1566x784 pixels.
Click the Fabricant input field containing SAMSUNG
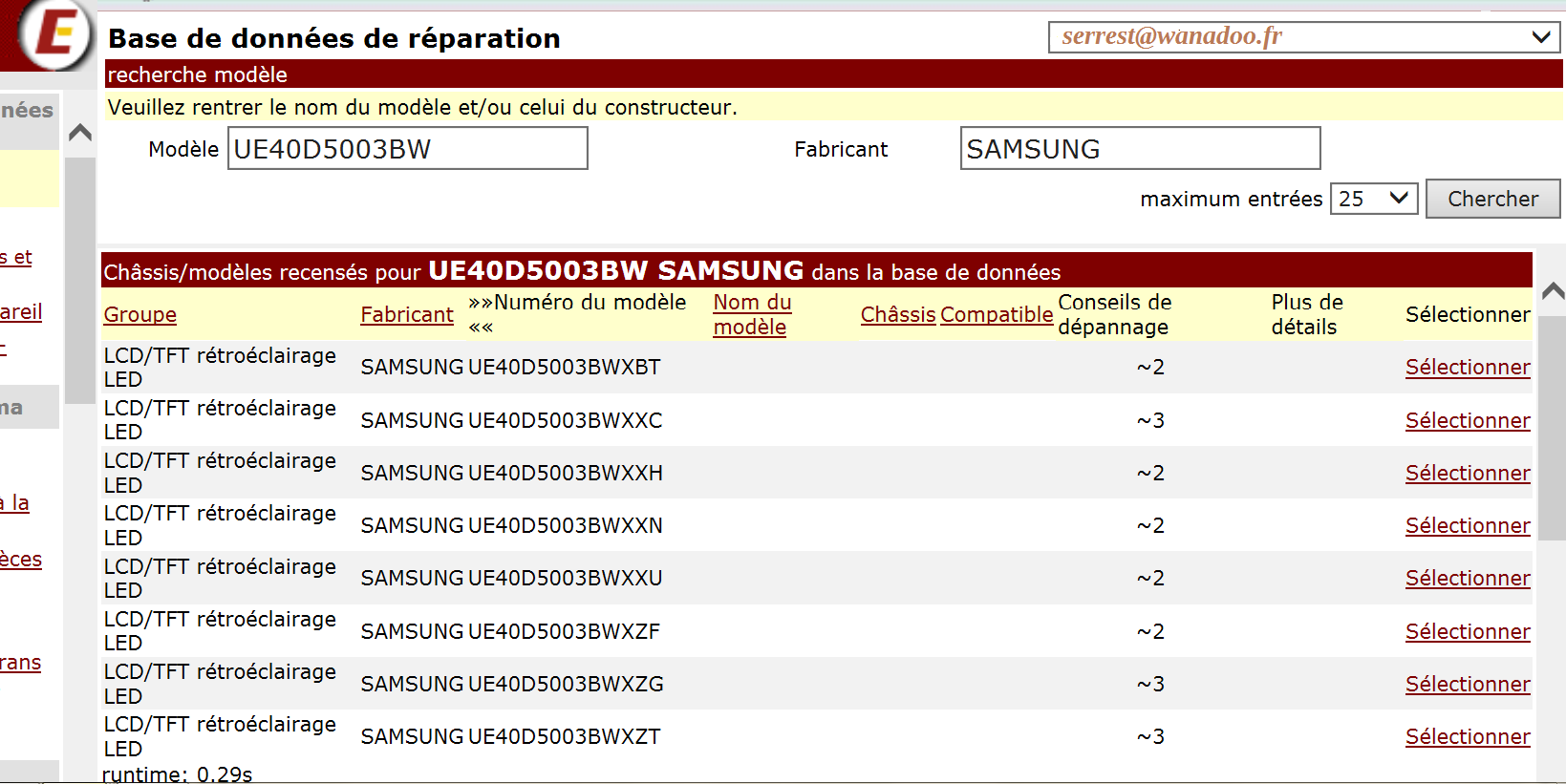(x=1139, y=149)
